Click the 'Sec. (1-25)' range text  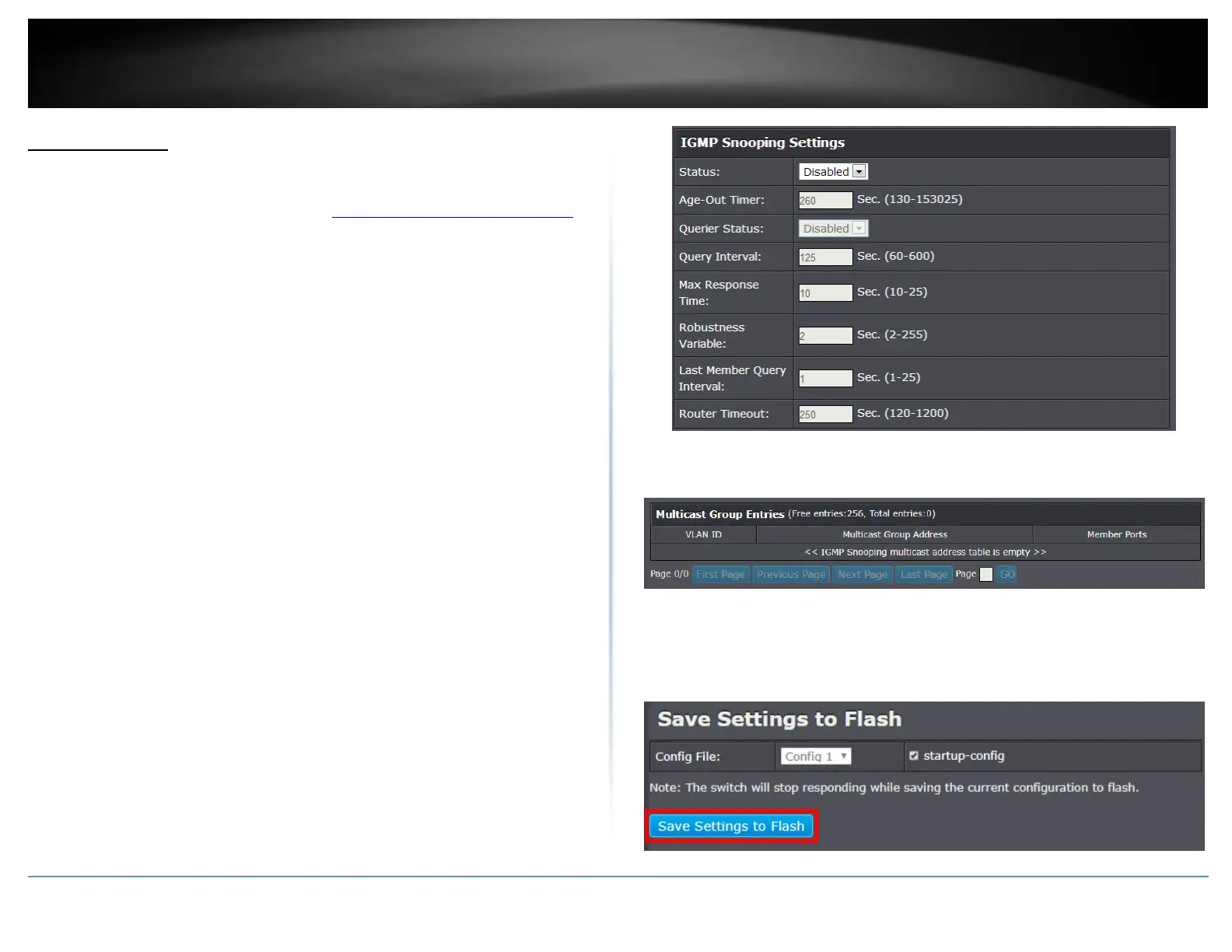coord(888,377)
